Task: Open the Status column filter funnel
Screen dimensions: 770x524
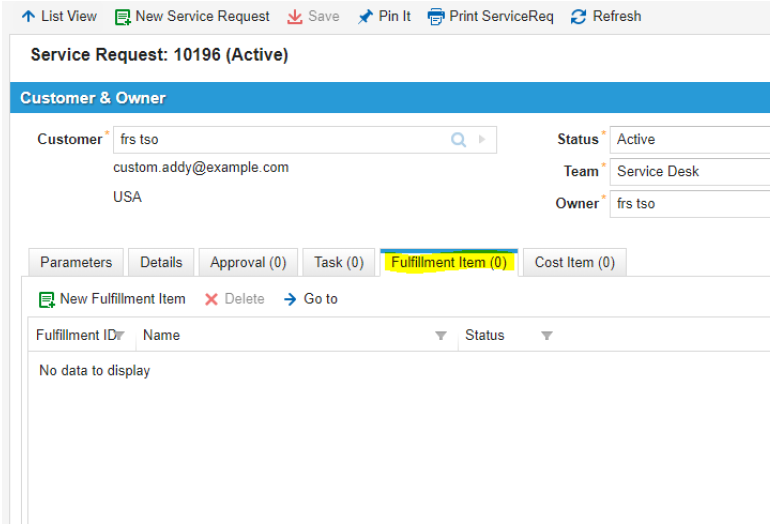Action: (x=547, y=335)
